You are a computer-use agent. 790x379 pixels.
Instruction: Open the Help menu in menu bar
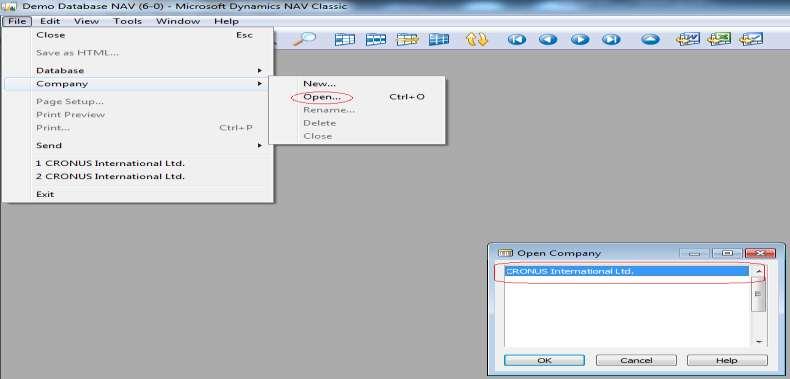pos(226,21)
